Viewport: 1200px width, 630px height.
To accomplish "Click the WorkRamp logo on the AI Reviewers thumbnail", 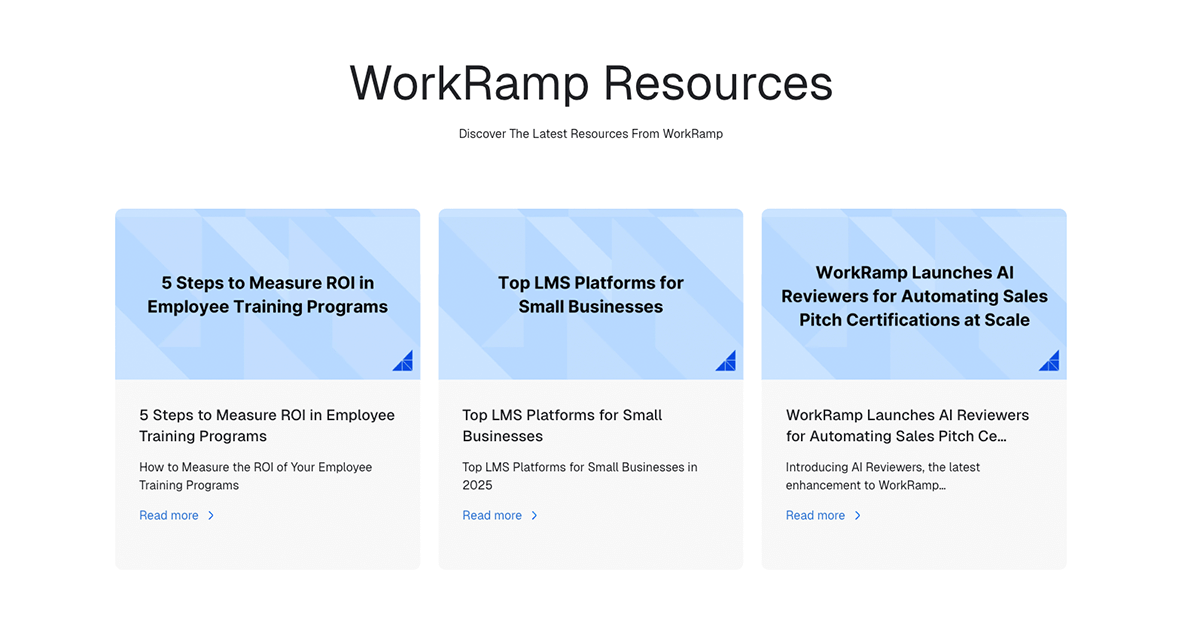I will [x=1049, y=361].
